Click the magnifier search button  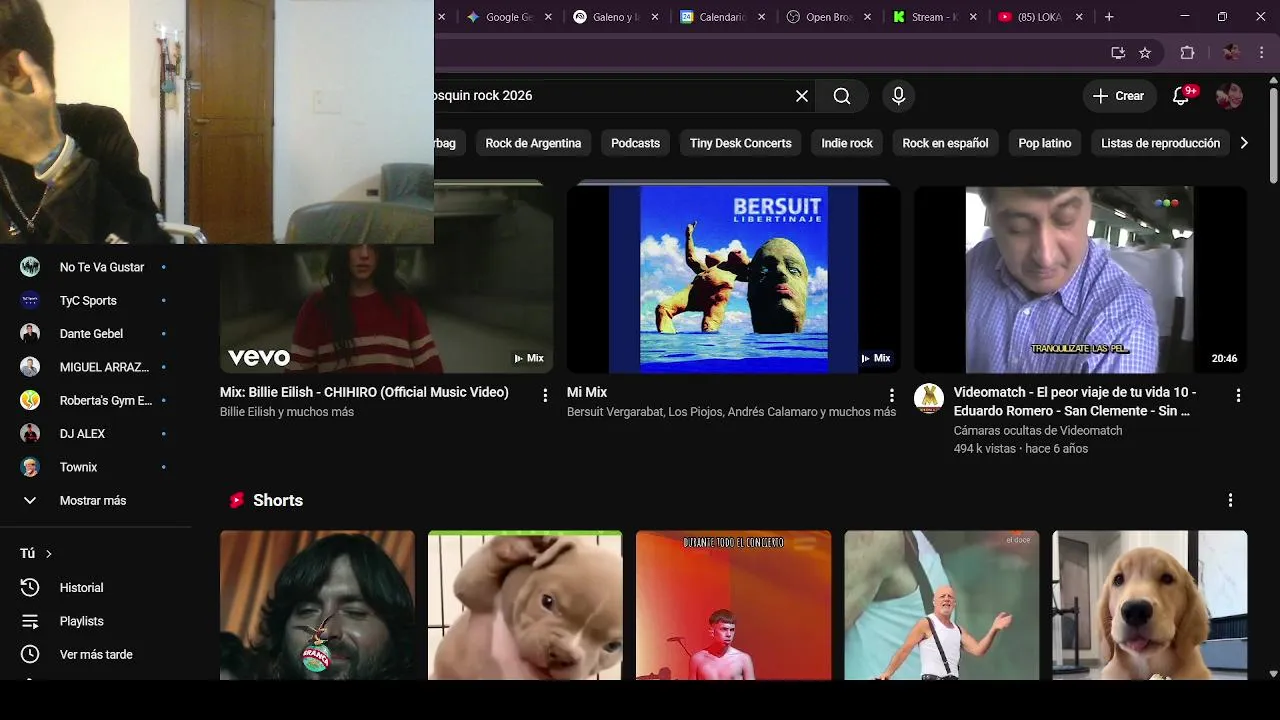[x=842, y=96]
